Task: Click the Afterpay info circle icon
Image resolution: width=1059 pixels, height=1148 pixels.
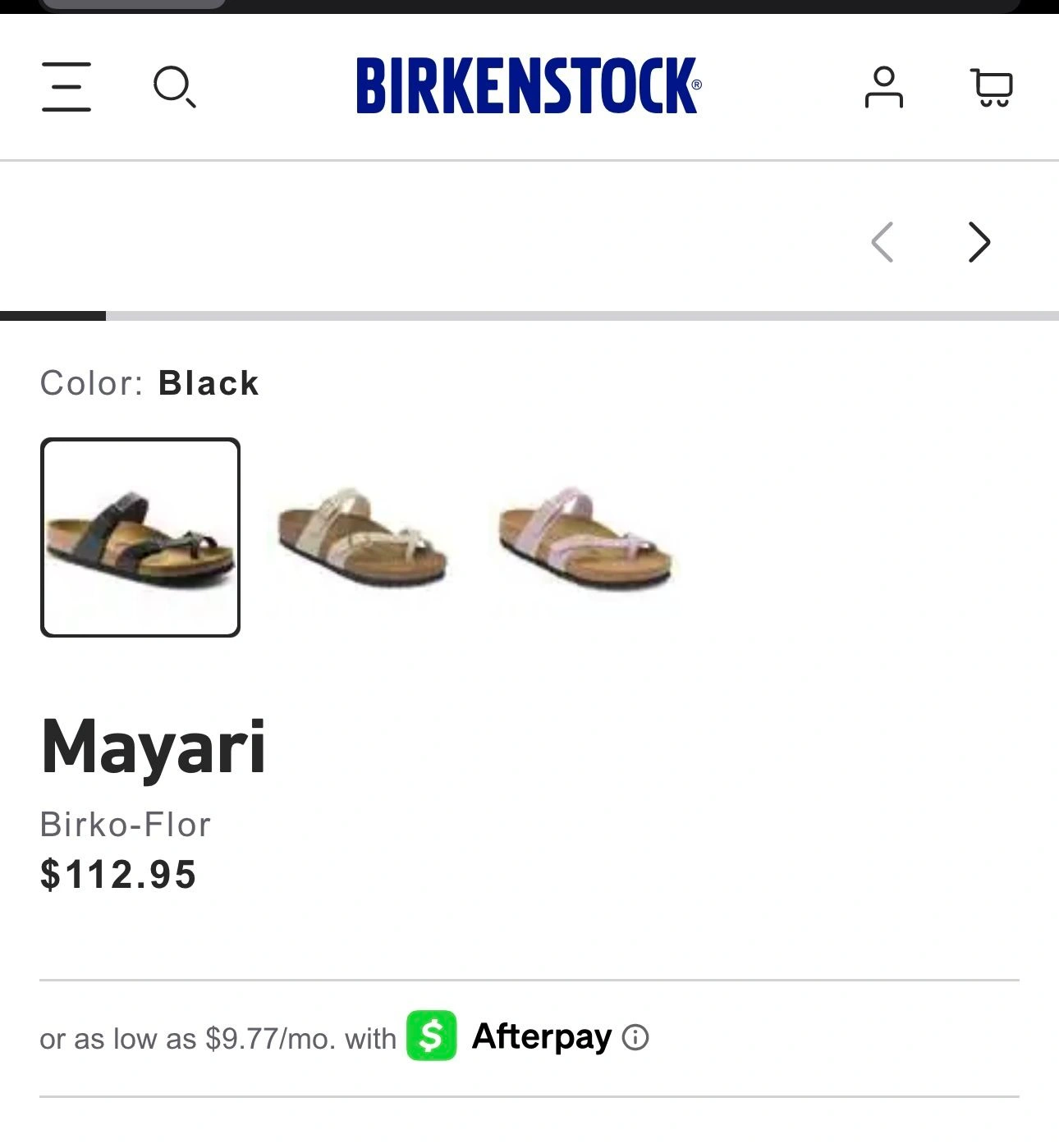Action: [x=635, y=1037]
